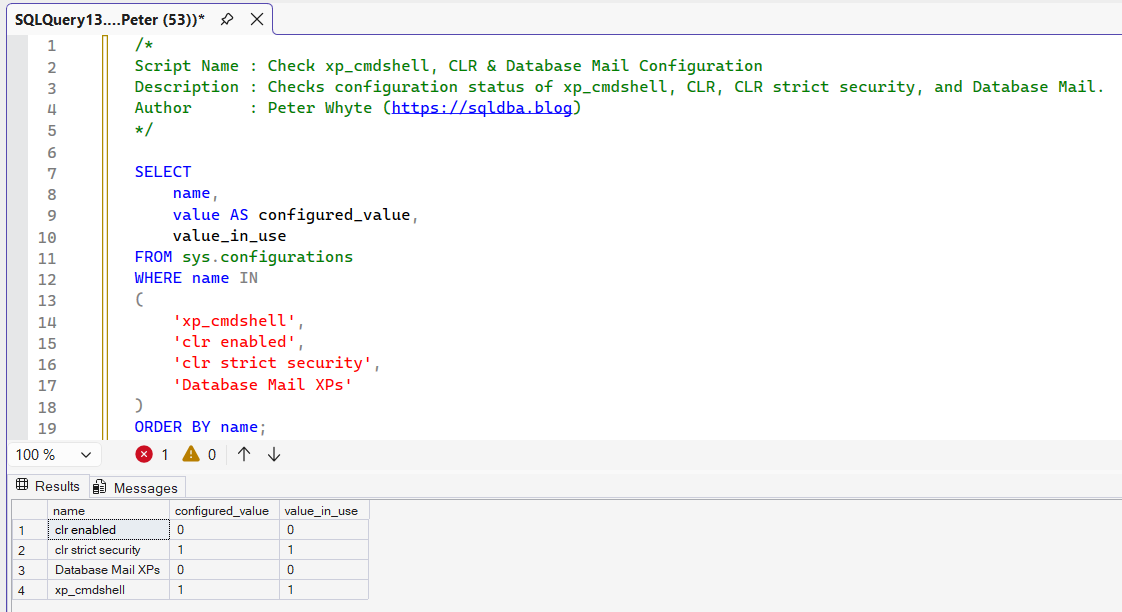Image resolution: width=1122 pixels, height=612 pixels.
Task: Jump to next issue with down arrow
Action: tap(274, 454)
